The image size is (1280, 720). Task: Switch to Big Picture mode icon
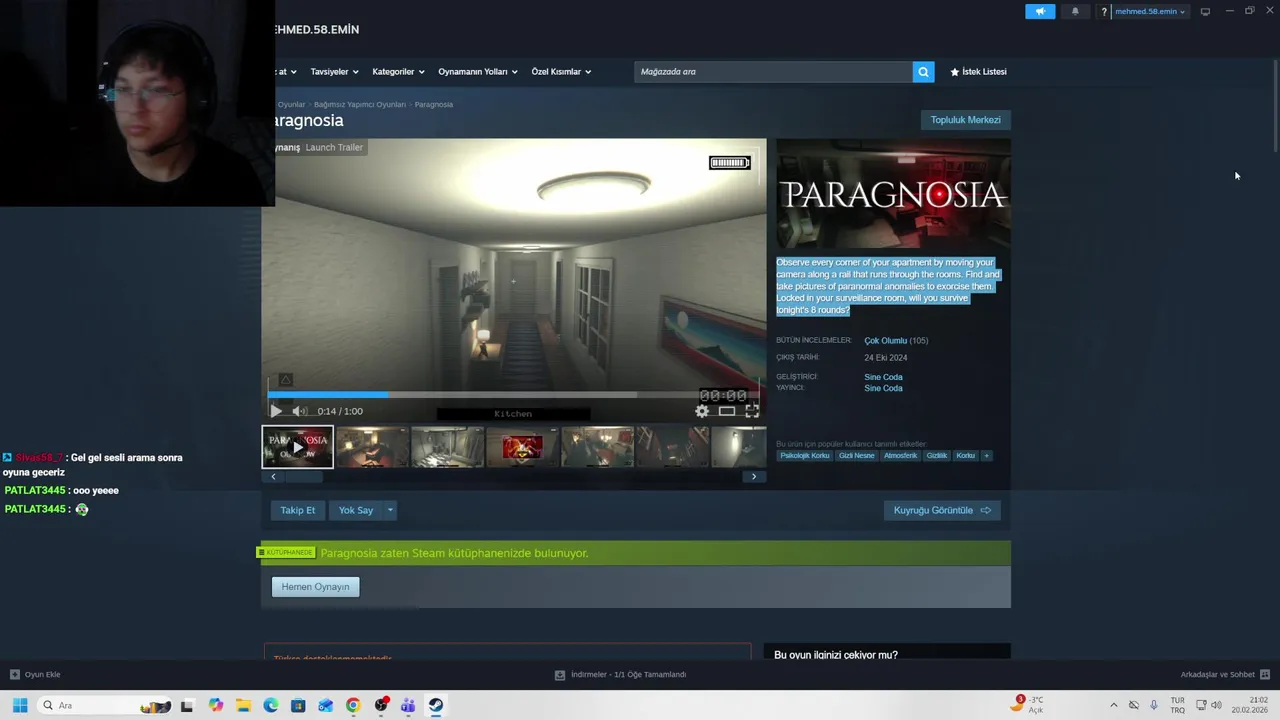point(1205,12)
